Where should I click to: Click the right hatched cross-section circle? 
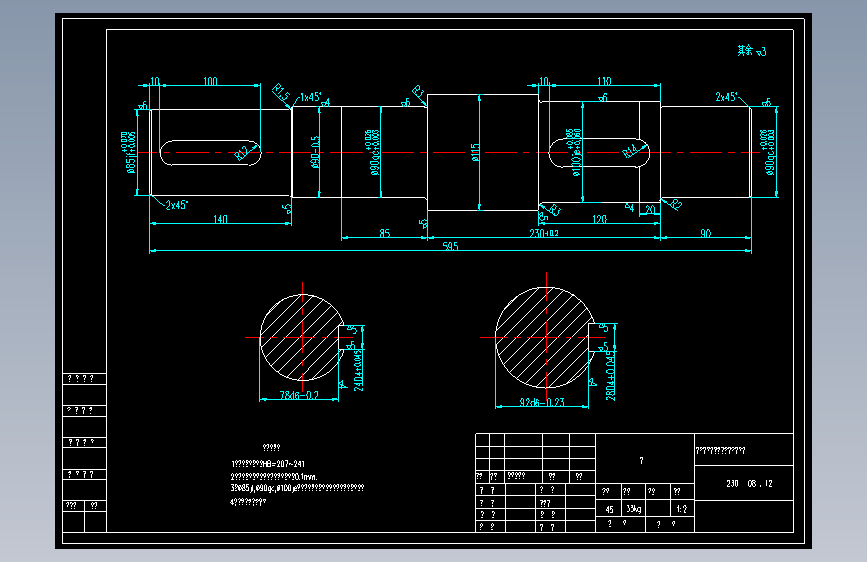[545, 337]
